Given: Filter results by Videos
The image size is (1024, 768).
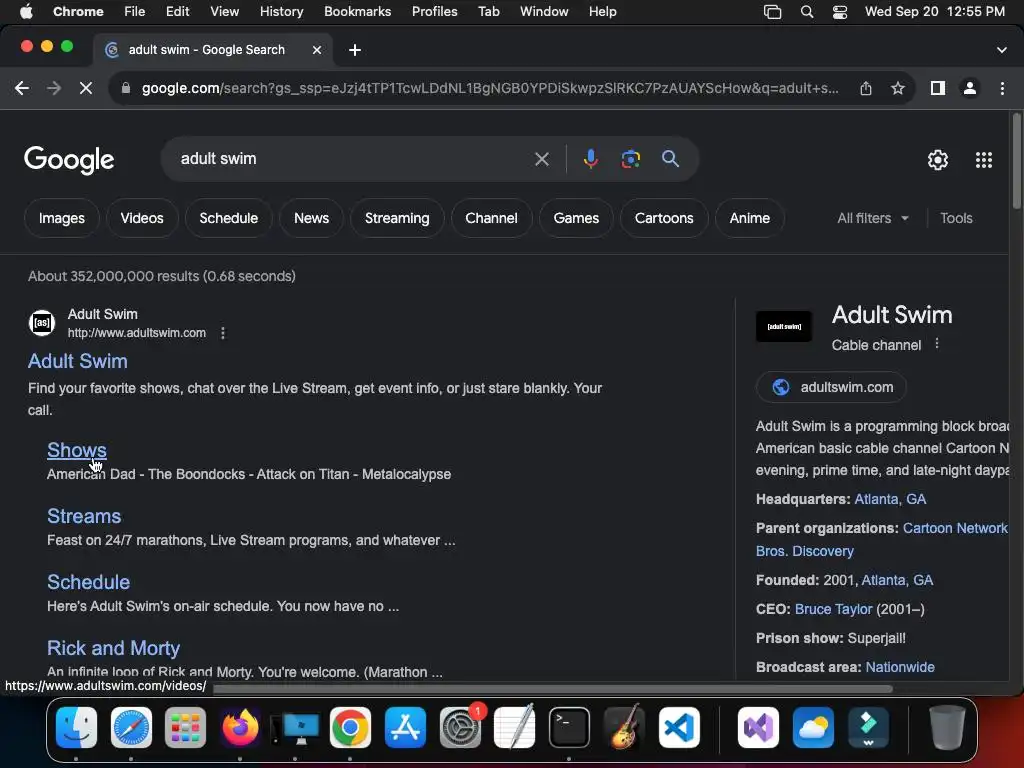Looking at the screenshot, I should (142, 218).
